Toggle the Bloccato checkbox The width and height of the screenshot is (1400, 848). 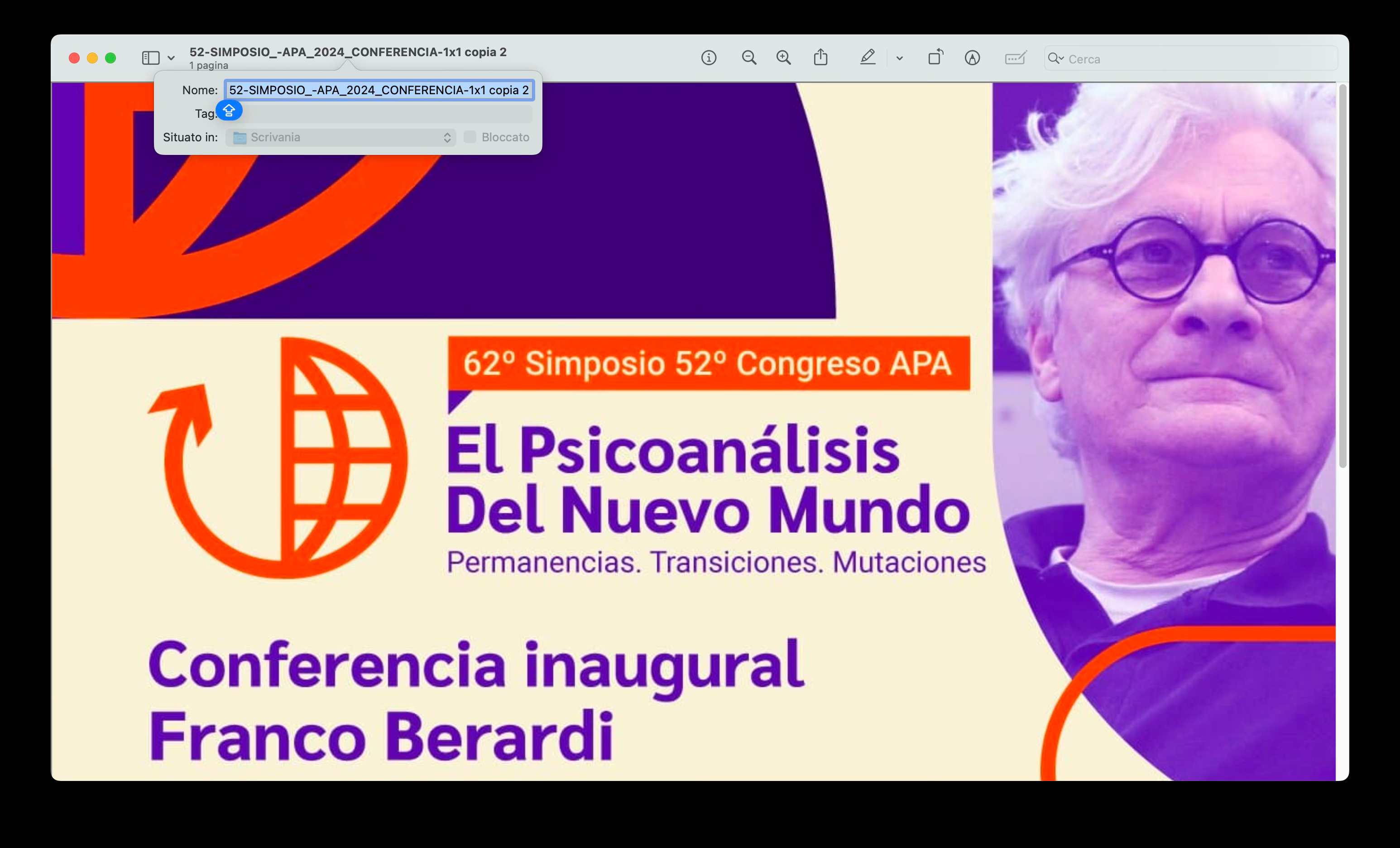click(x=470, y=137)
